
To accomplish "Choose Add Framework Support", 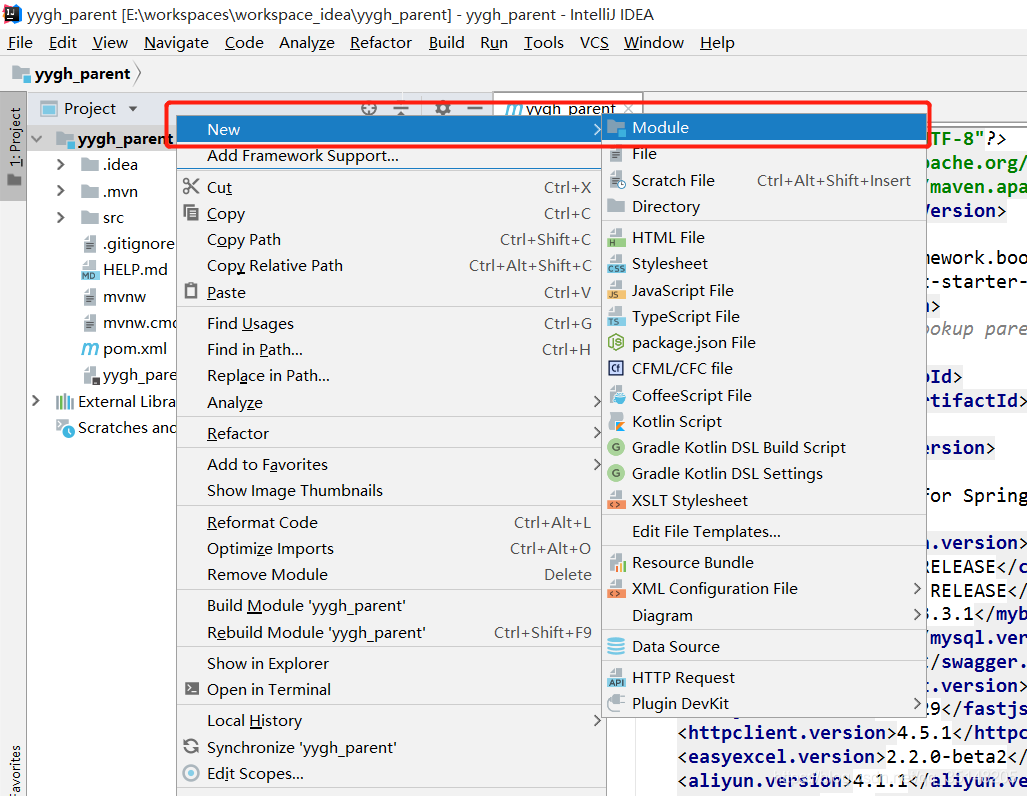I will [389, 155].
